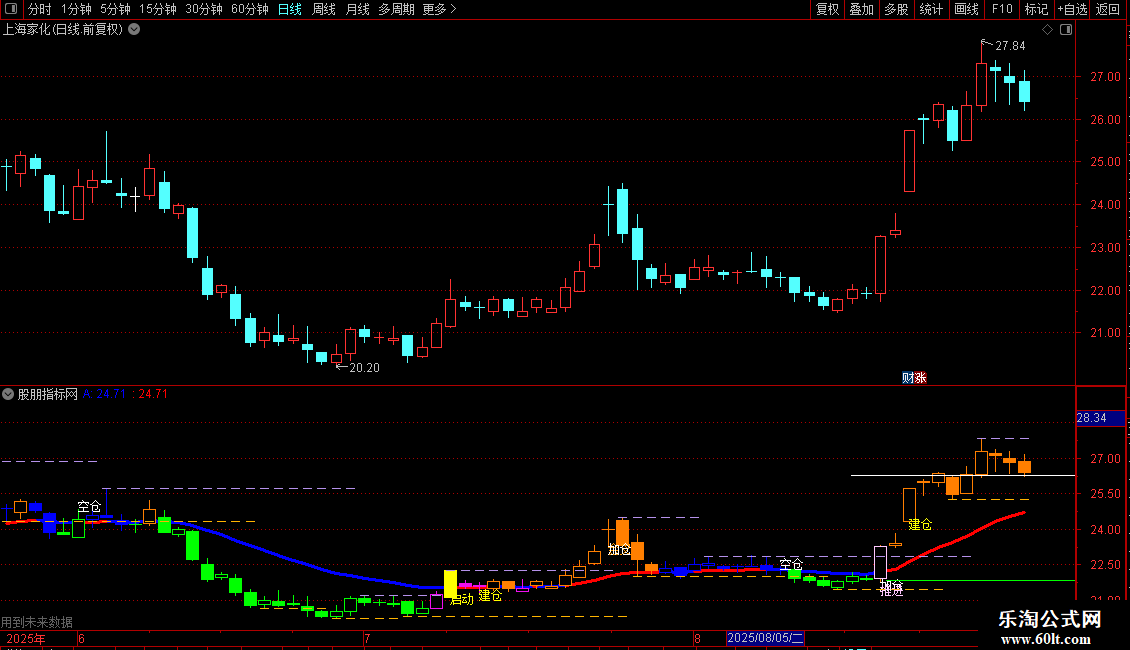Click the 建仓 label near August rally
This screenshot has width=1130, height=650.
(x=920, y=525)
